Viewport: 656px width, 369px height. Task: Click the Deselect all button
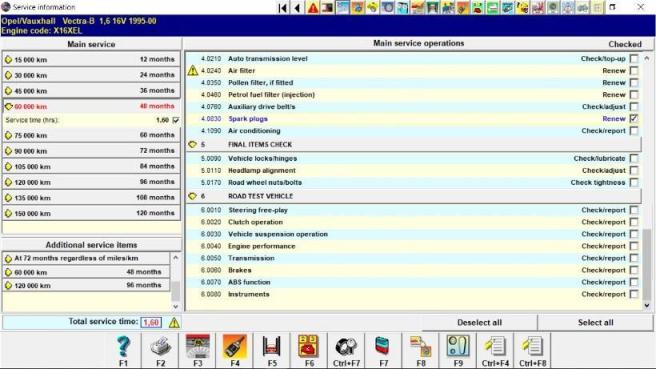[479, 323]
